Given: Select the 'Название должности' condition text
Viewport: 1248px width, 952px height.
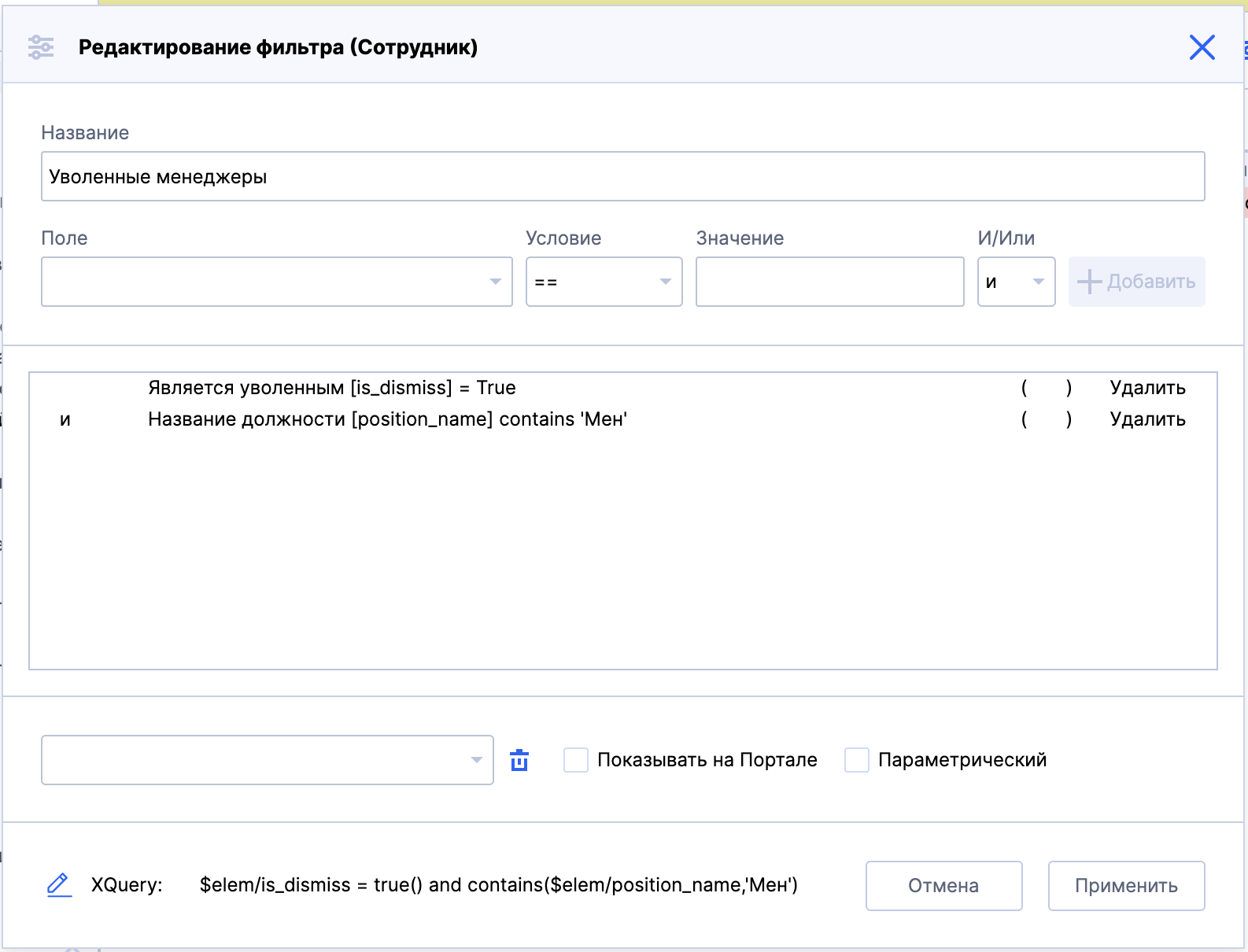Looking at the screenshot, I should tap(387, 419).
